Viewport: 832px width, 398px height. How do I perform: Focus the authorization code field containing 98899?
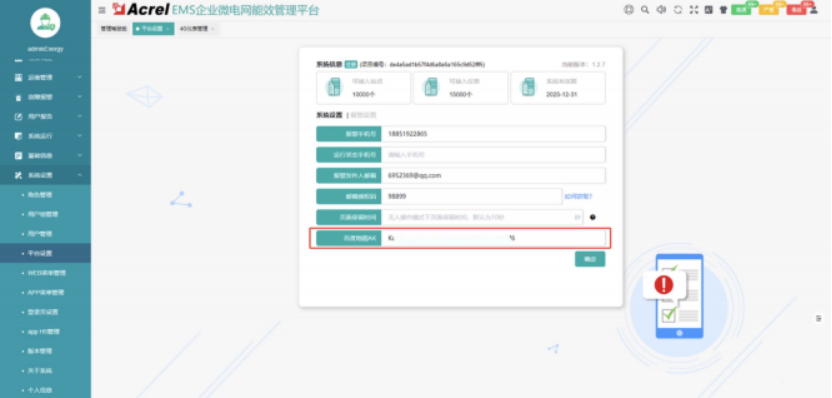[x=471, y=196]
